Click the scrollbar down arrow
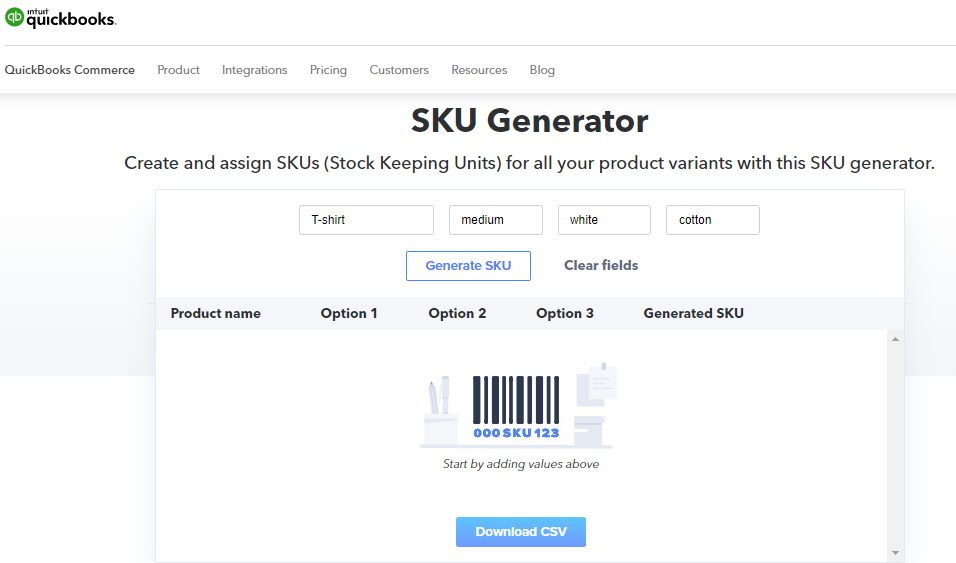 coord(895,553)
